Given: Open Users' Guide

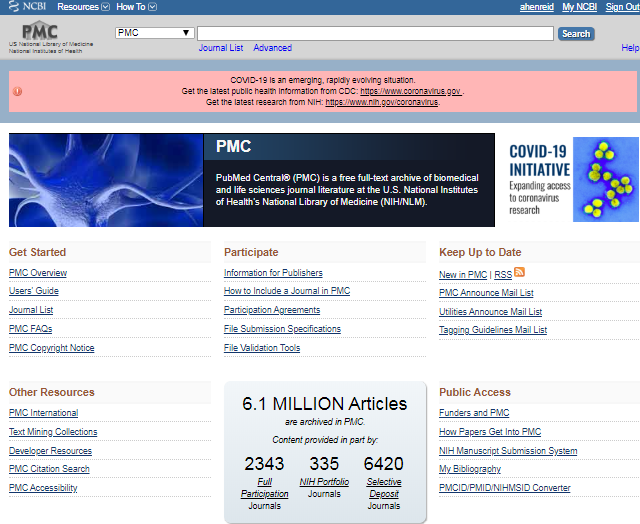Looking at the screenshot, I should (x=34, y=291).
